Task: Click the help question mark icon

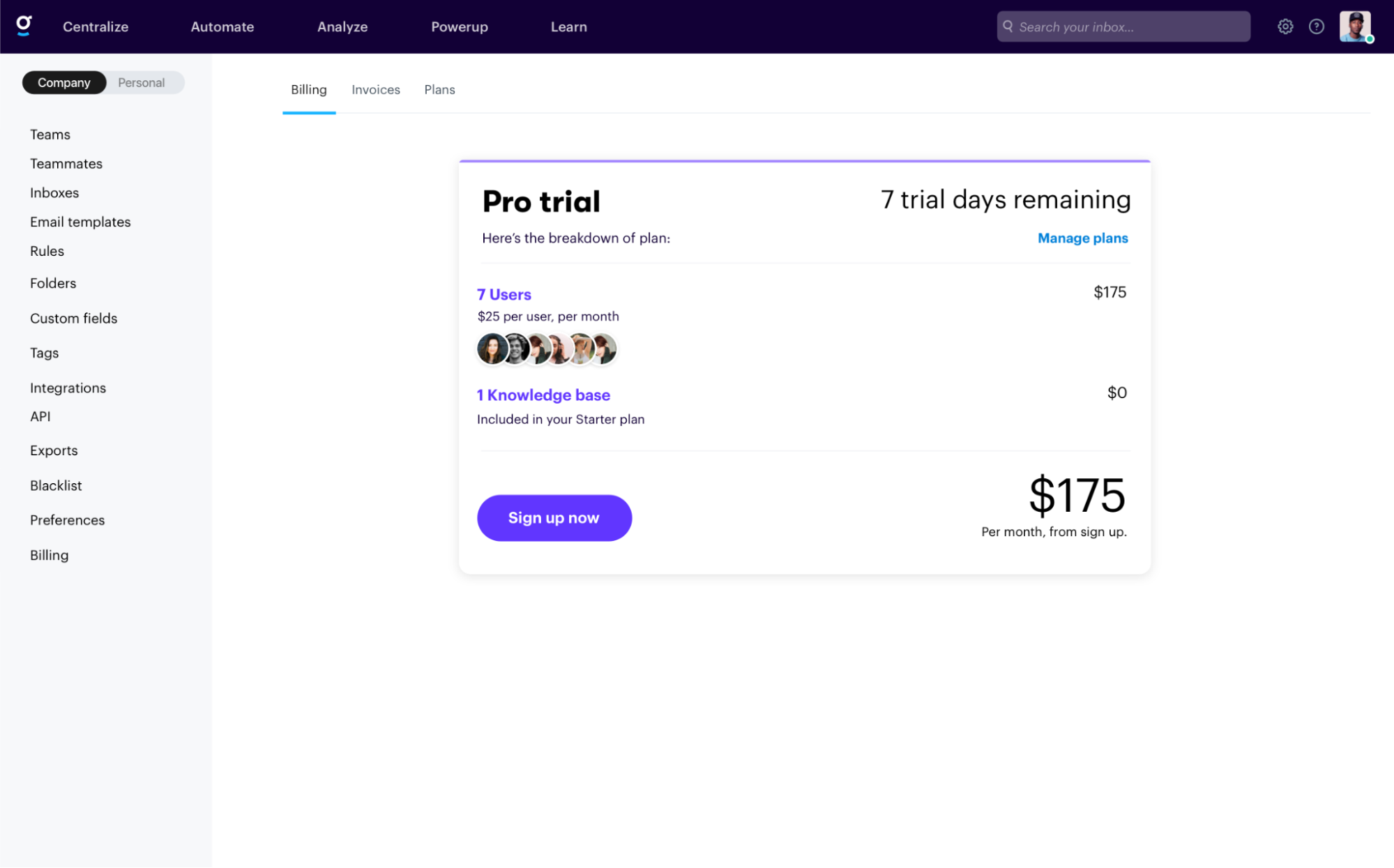Action: (x=1316, y=26)
